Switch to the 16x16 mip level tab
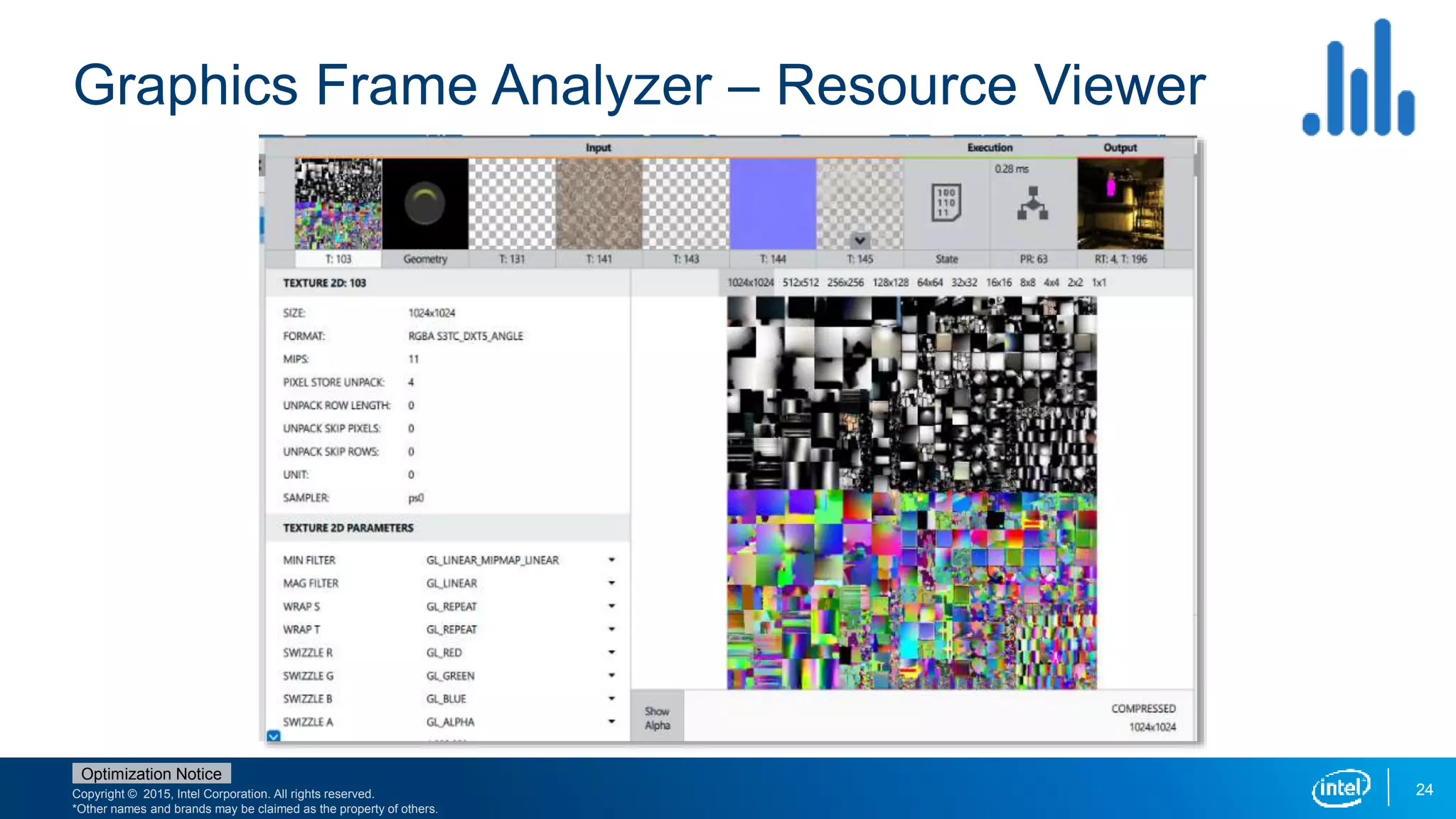Viewport: 1456px width, 819px height. [x=998, y=283]
